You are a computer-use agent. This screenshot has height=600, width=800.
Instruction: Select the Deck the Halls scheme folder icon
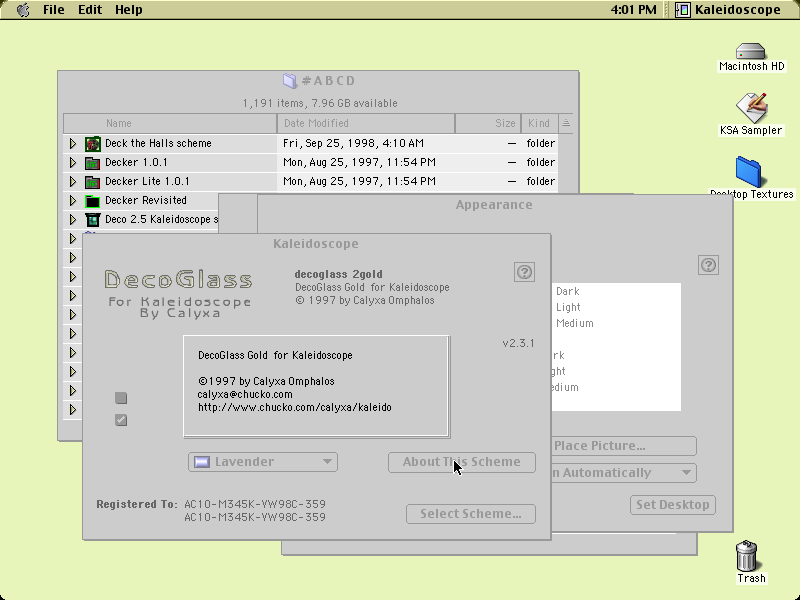pyautogui.click(x=92, y=143)
